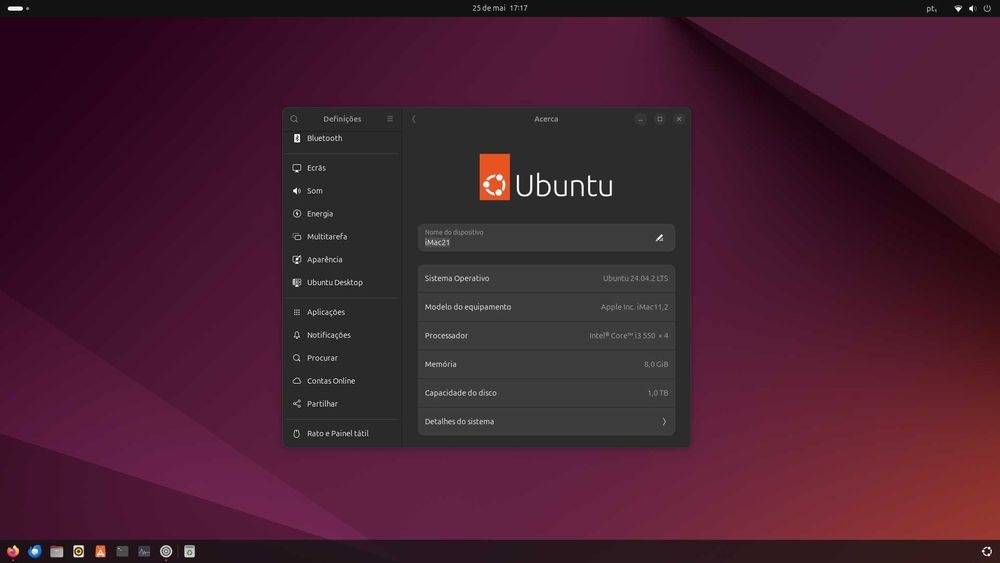
Task: Select Ecrãs in the sidebar
Action: coord(342,168)
